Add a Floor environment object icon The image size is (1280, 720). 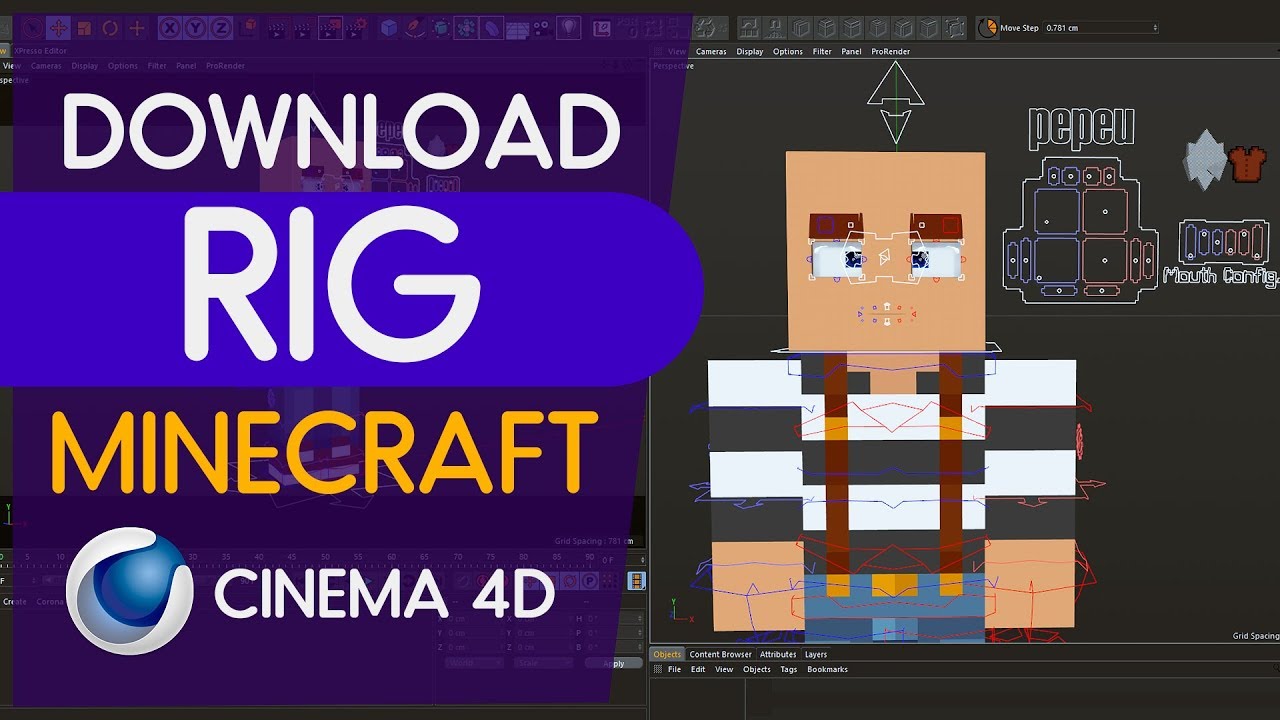tap(517, 29)
